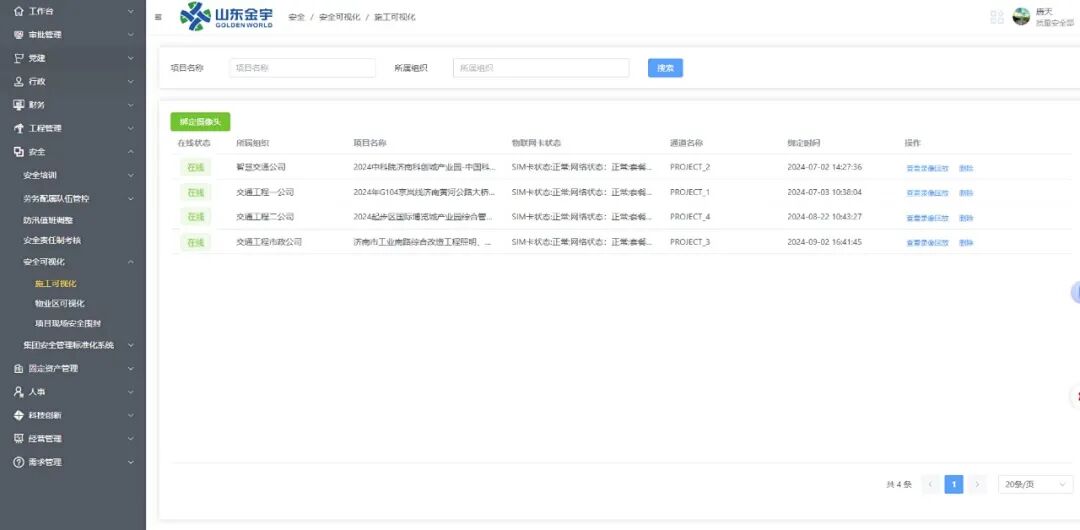Click the 在线 tag in the 交通工程市政公司 row
The width and height of the screenshot is (1080, 530).
tap(196, 242)
